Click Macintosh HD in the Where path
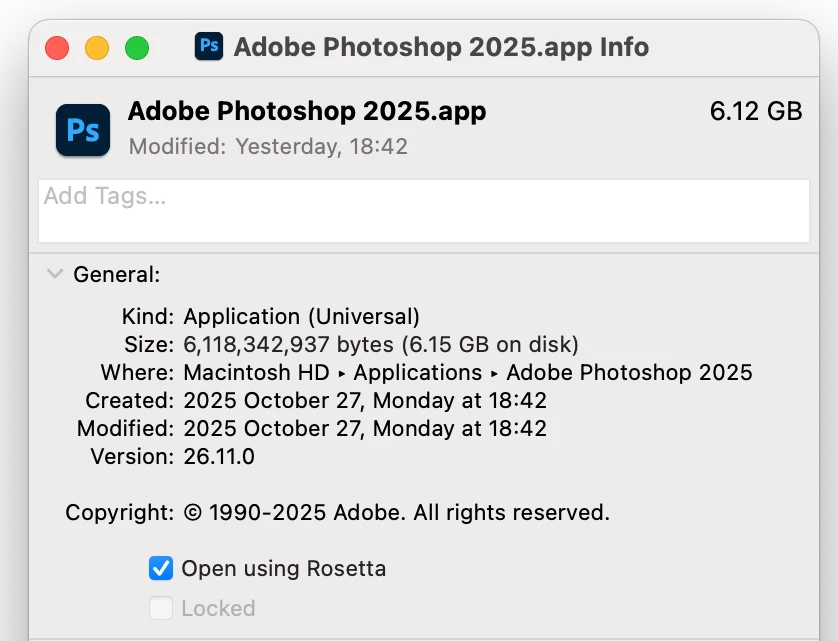Viewport: 838px width, 641px height. [x=256, y=373]
